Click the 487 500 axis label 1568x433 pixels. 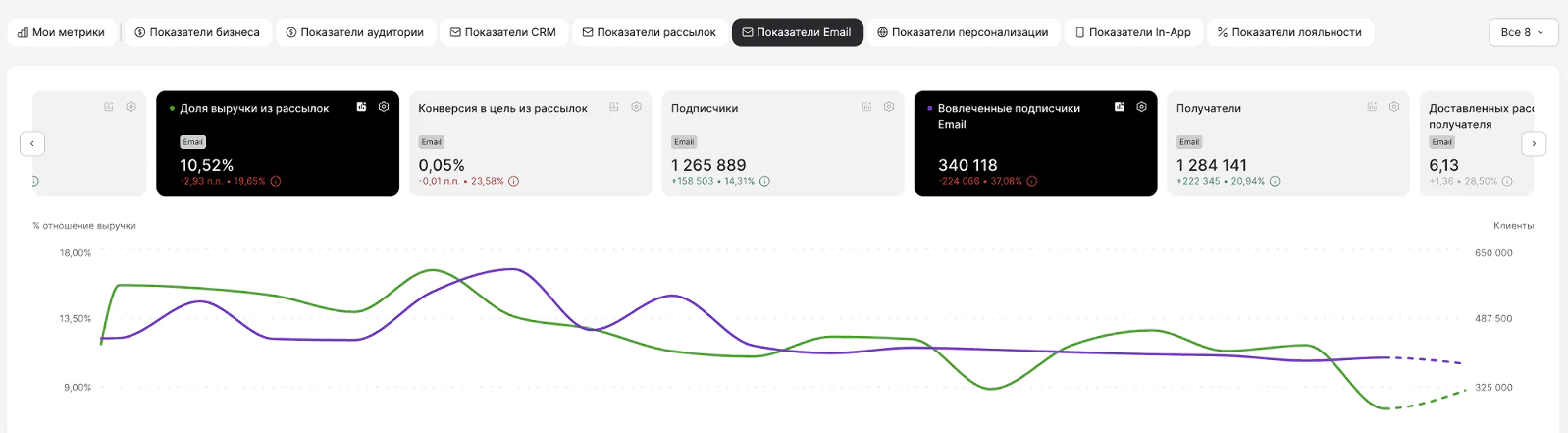tap(1493, 319)
